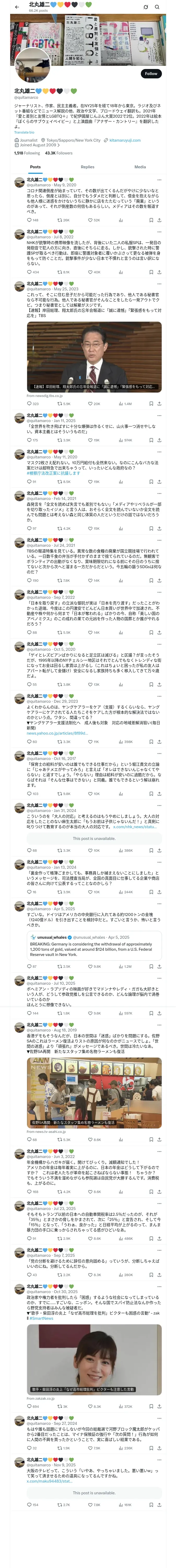Switch to the Media tab
This screenshot has height=1568, width=176.
coord(140,166)
